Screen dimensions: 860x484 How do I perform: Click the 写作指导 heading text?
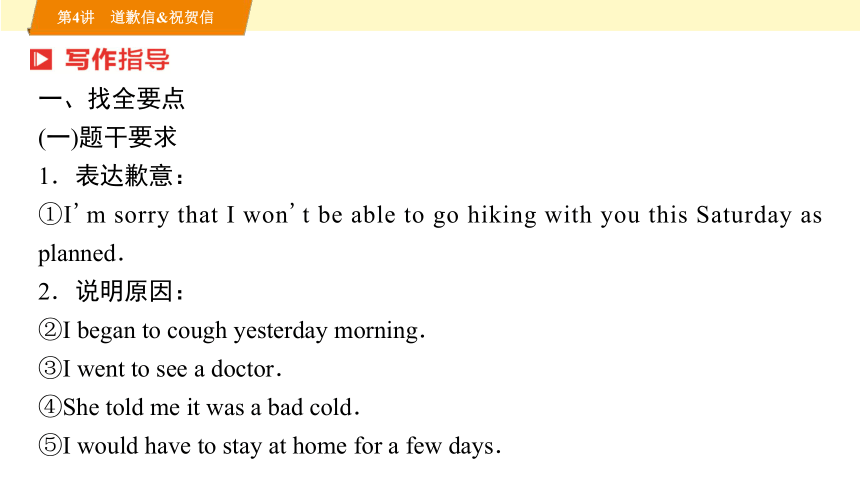[x=117, y=60]
